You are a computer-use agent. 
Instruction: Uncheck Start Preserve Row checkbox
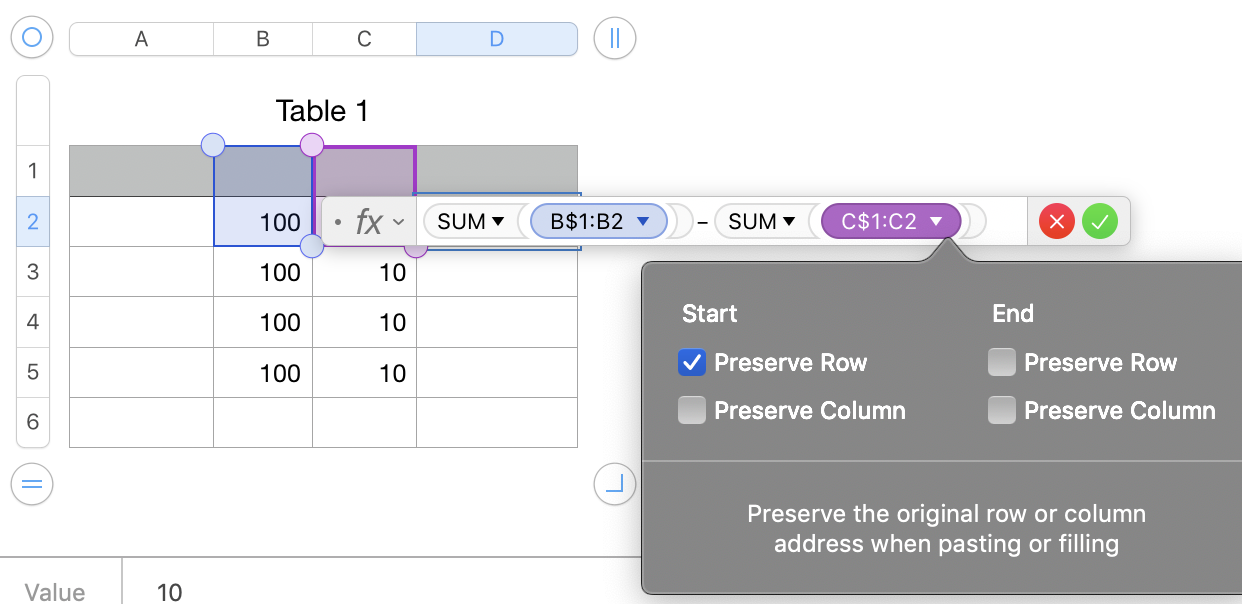tap(692, 362)
